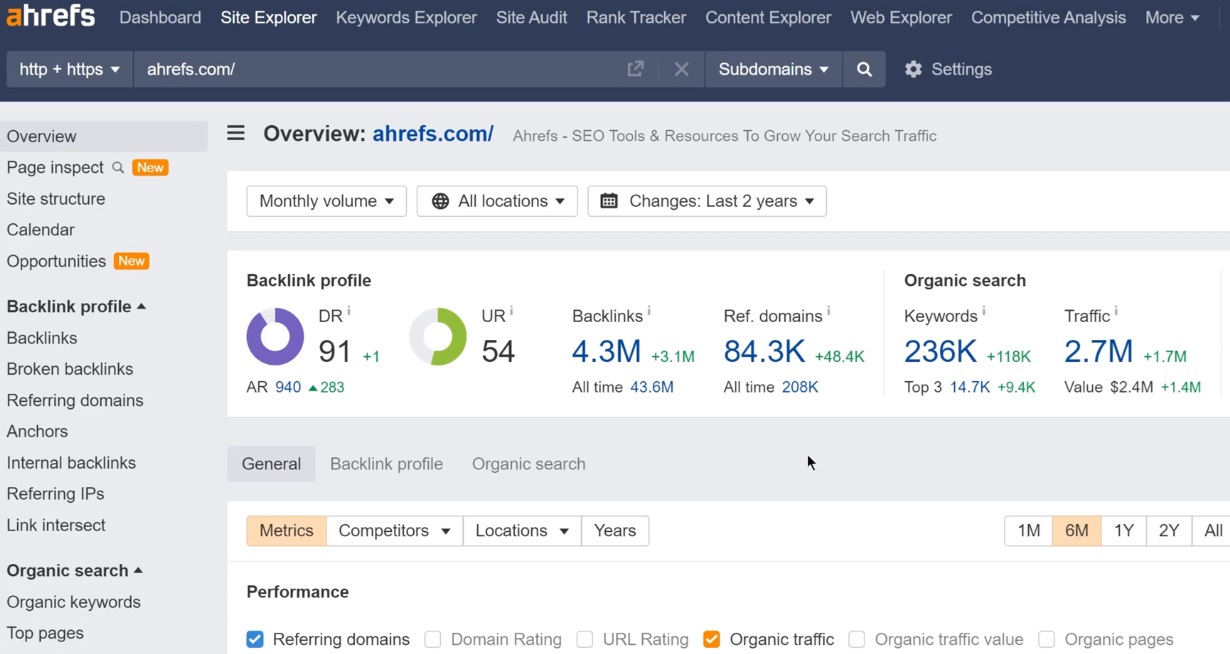Switch to the Backlink profile tab
1230x654 pixels.
(386, 464)
